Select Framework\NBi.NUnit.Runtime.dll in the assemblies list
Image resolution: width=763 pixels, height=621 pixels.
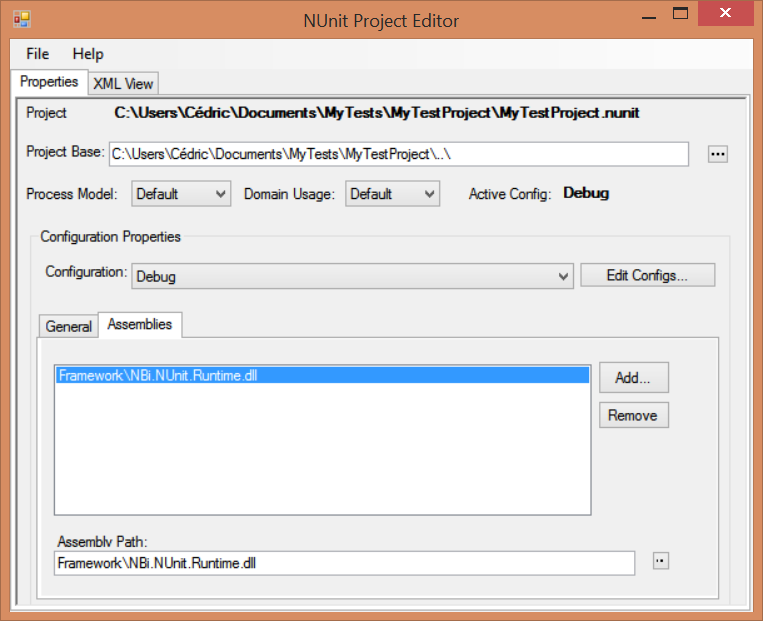click(322, 375)
